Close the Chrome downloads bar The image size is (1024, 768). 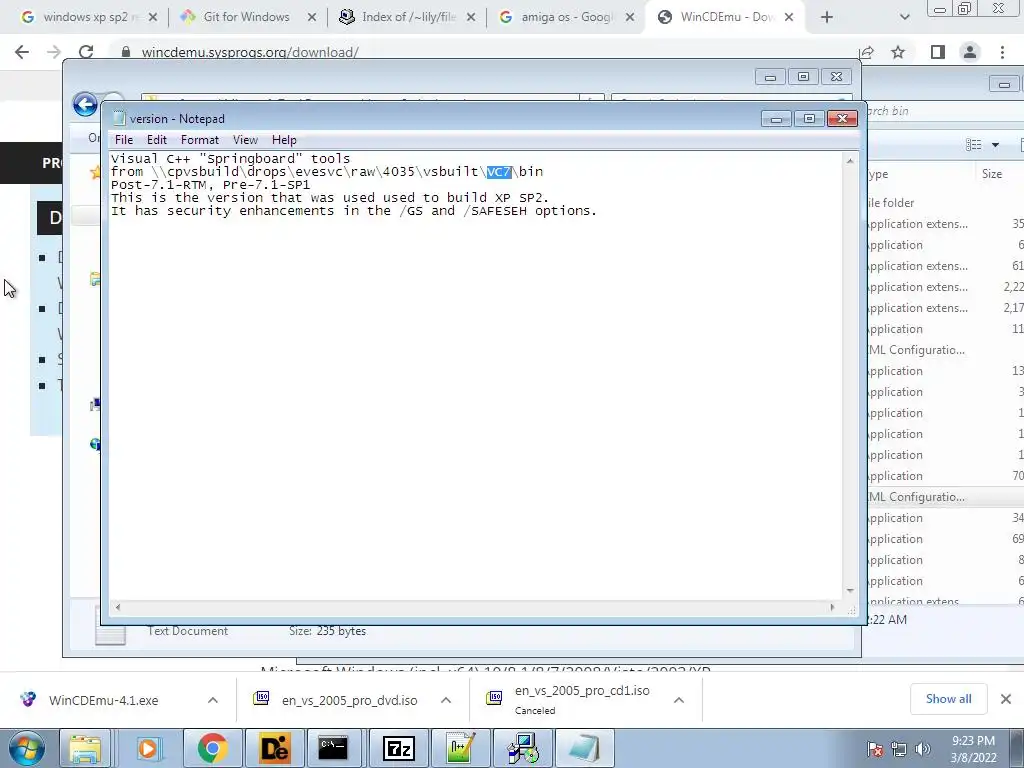(x=1006, y=699)
